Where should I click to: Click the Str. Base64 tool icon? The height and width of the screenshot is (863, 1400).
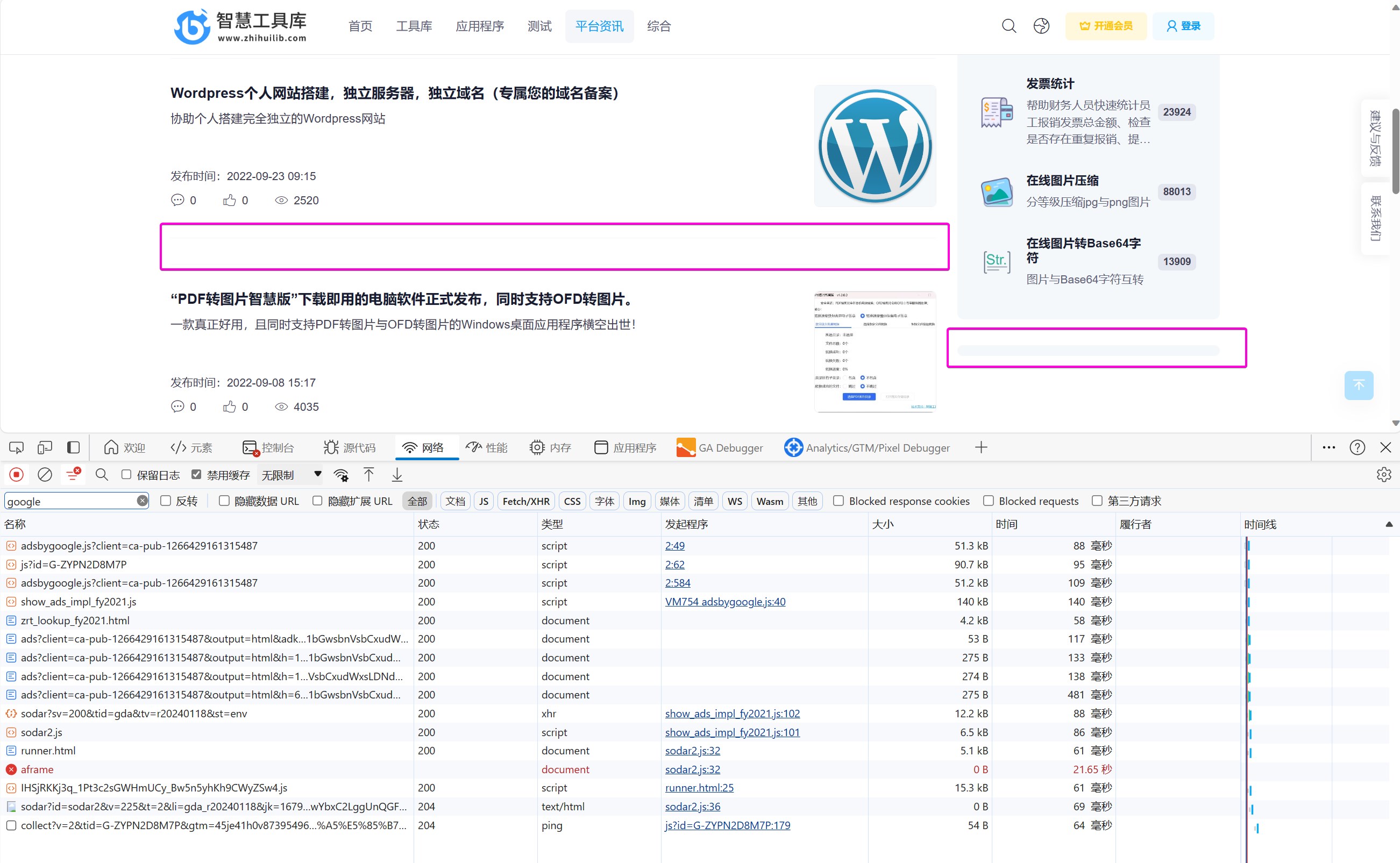click(x=997, y=262)
